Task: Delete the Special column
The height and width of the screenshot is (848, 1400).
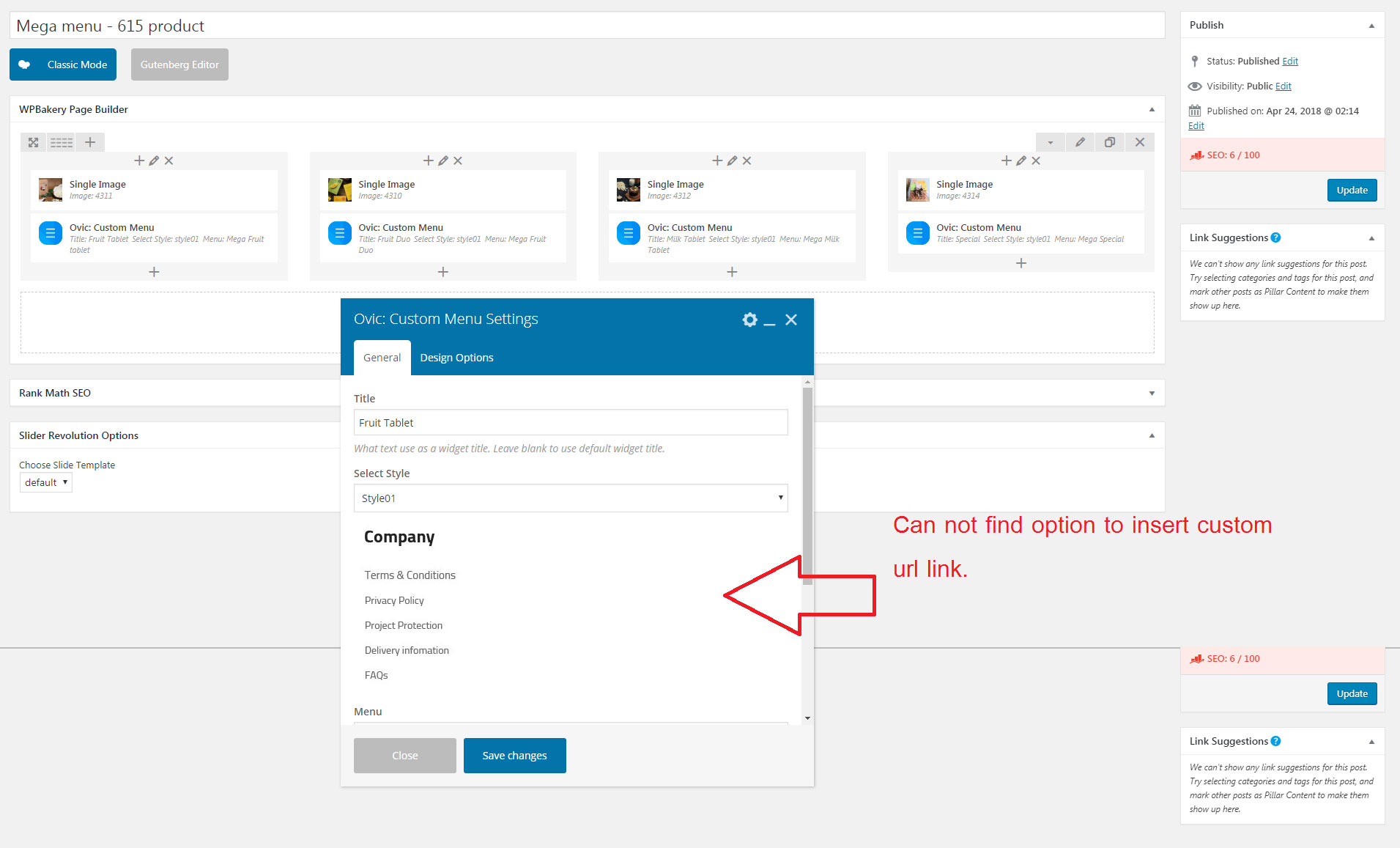Action: click(1036, 161)
